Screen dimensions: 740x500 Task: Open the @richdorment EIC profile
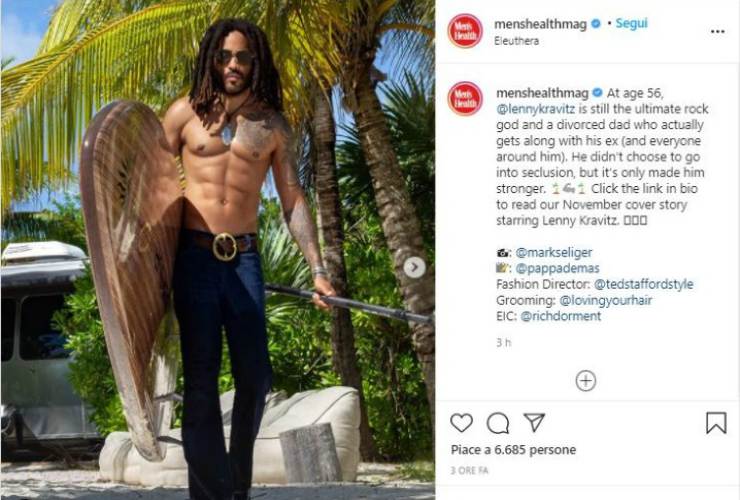pyautogui.click(x=561, y=316)
